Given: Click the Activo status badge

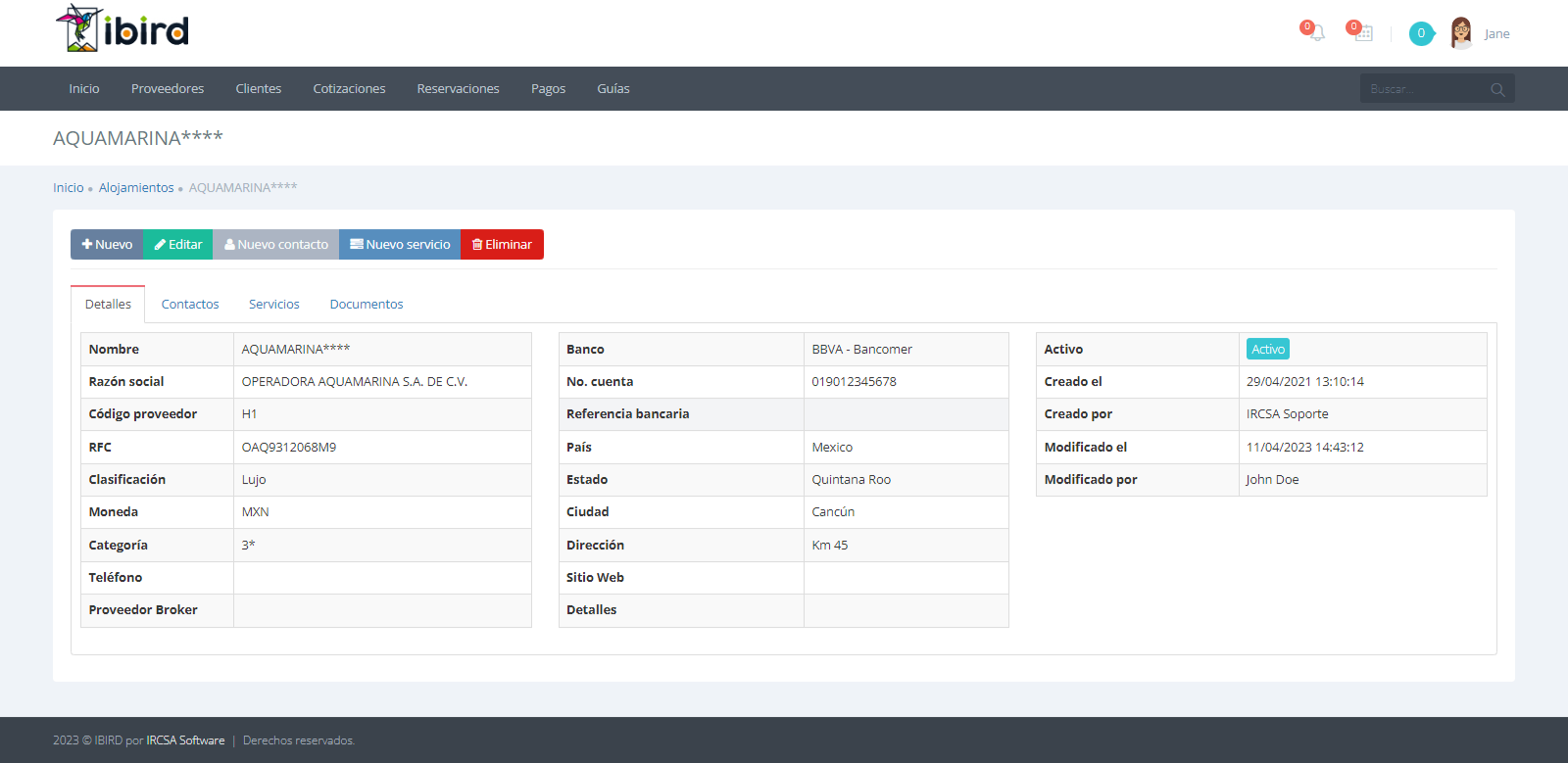Looking at the screenshot, I should coord(1268,349).
